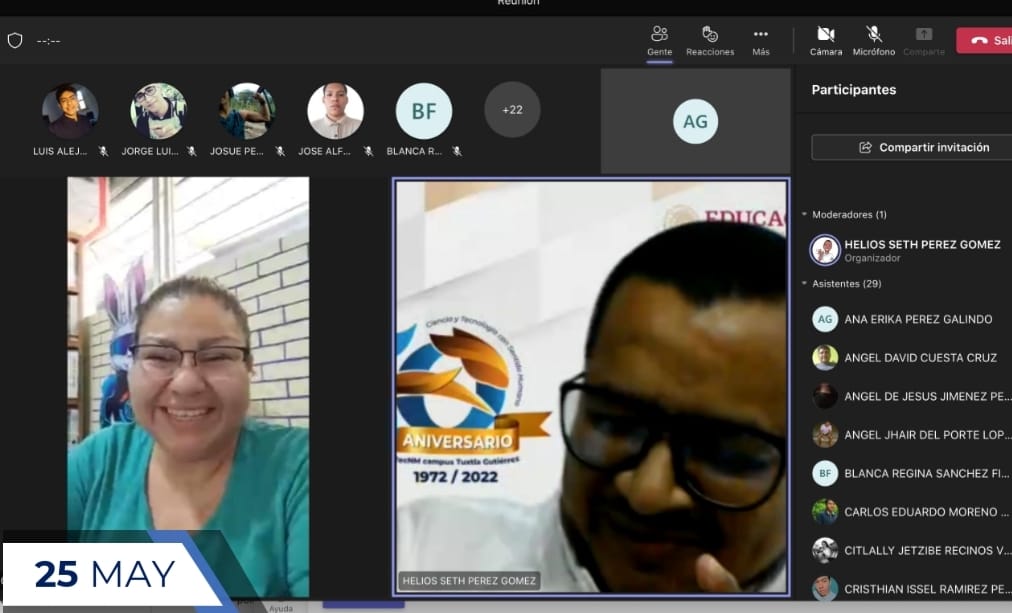Click avatar of CARLOS EDUARDO MORENO
Viewport: 1012px width, 613px height.
[825, 512]
